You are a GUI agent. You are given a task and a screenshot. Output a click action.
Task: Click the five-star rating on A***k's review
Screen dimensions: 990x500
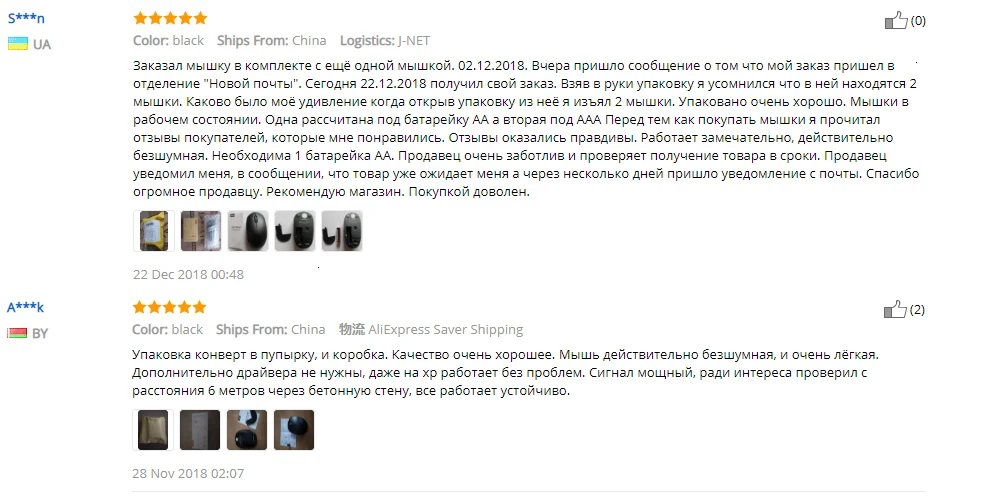169,307
